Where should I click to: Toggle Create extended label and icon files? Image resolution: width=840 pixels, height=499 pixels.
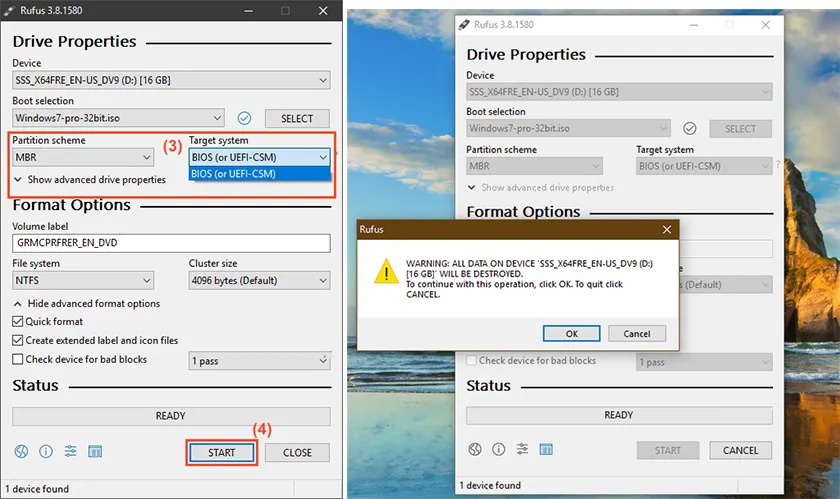pos(18,341)
